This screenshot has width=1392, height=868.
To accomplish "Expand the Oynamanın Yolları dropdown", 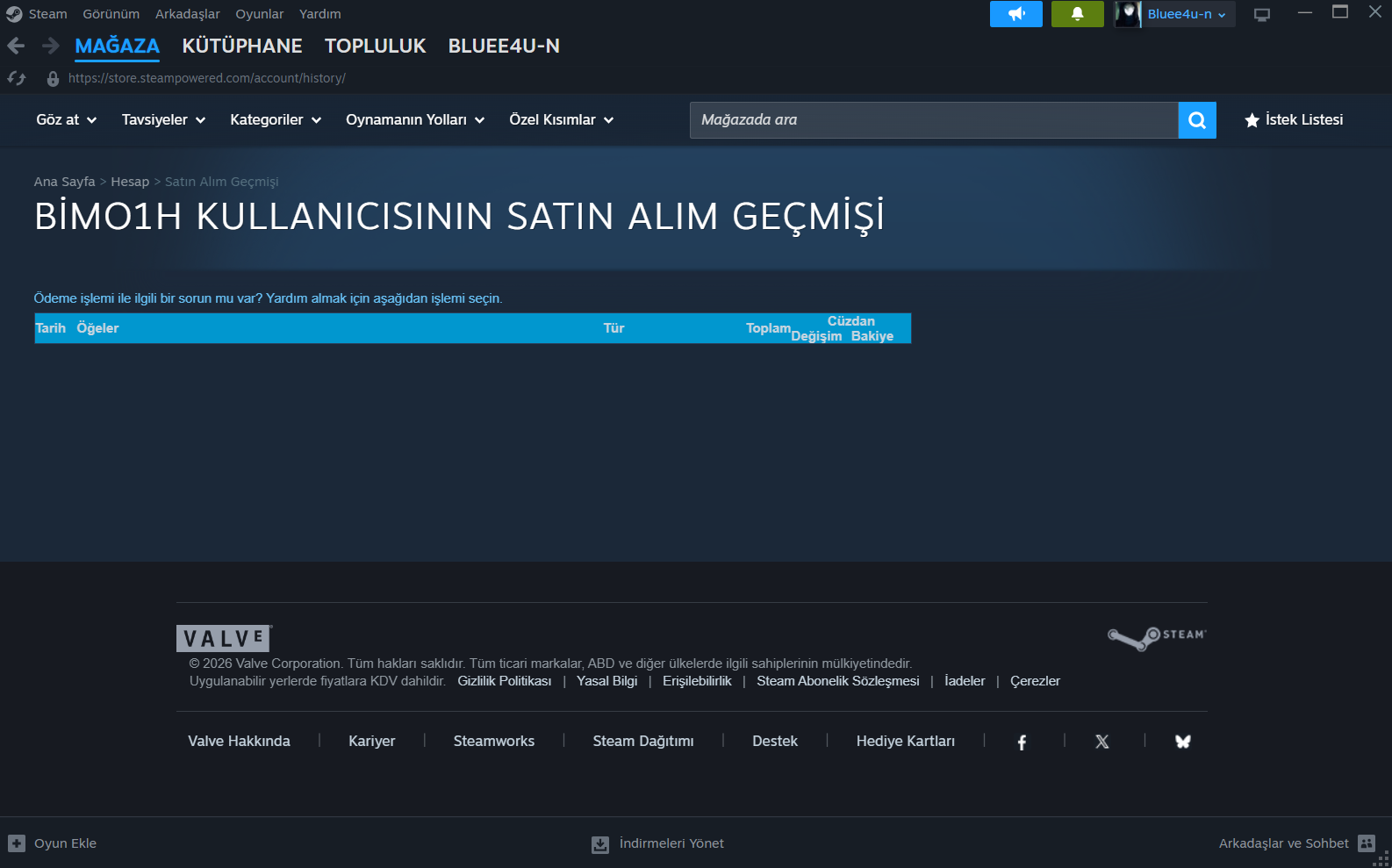I will (x=415, y=120).
